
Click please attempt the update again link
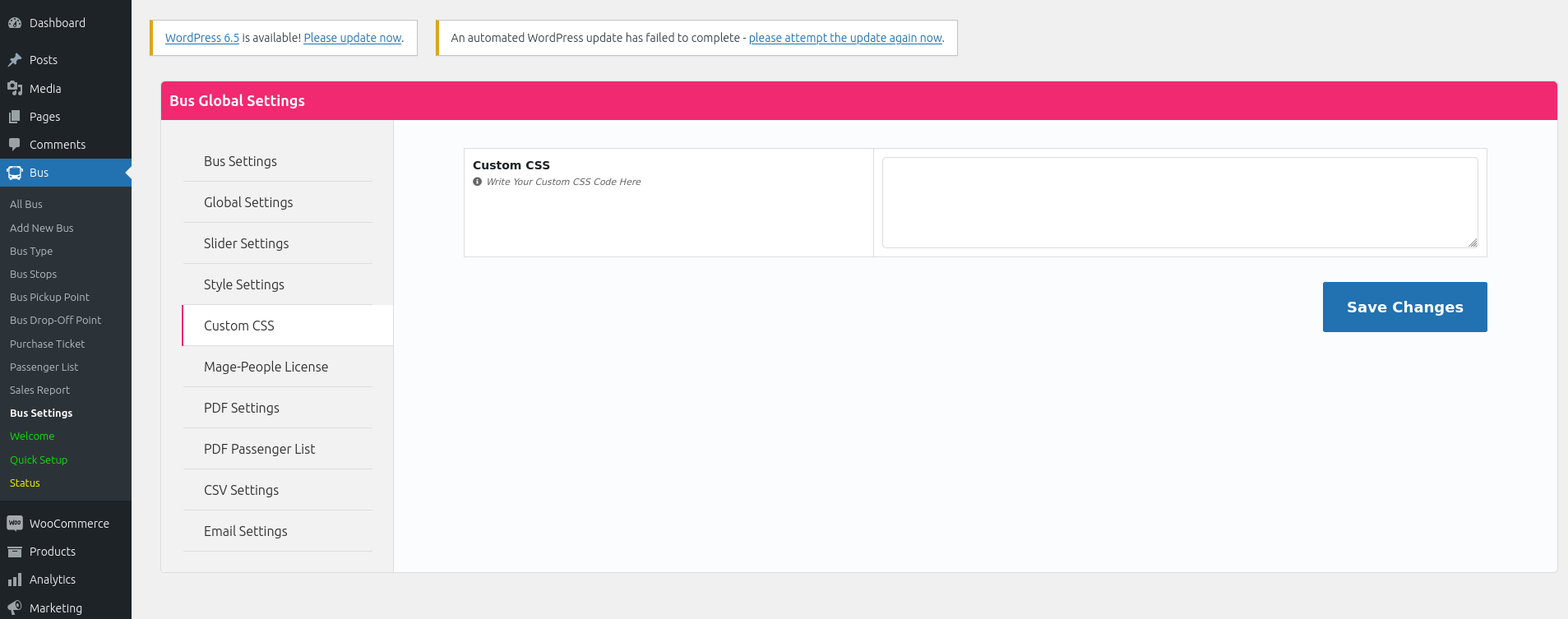(845, 38)
